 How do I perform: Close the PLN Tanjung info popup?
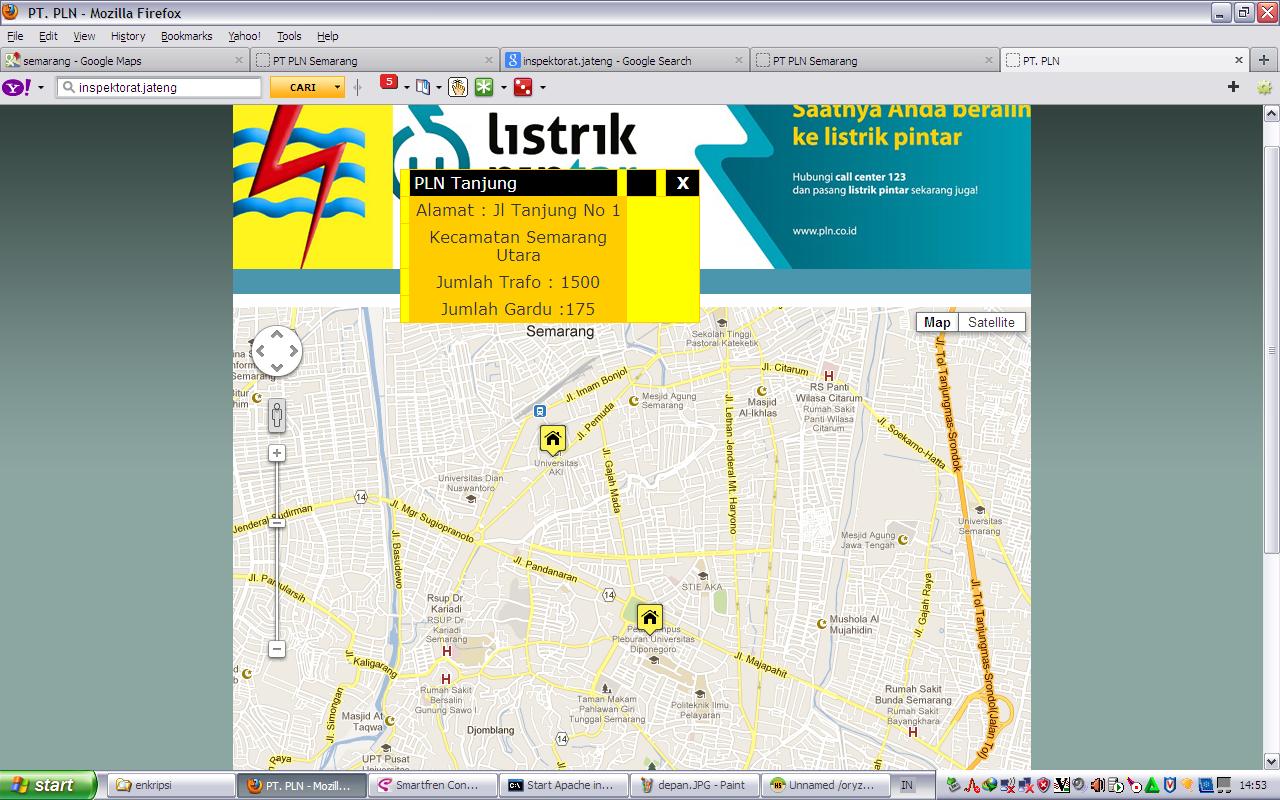point(682,183)
